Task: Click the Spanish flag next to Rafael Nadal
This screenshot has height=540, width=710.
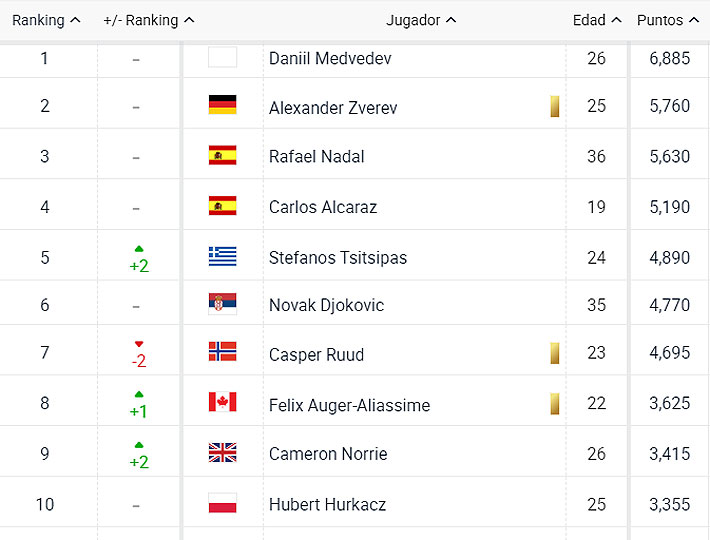Action: tap(222, 156)
